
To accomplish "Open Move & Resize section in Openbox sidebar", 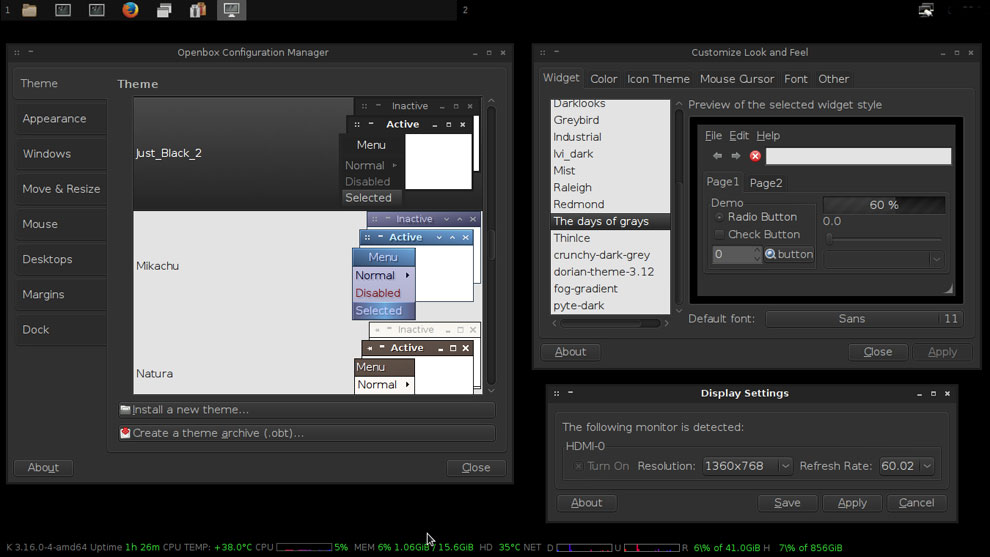I will click(60, 189).
